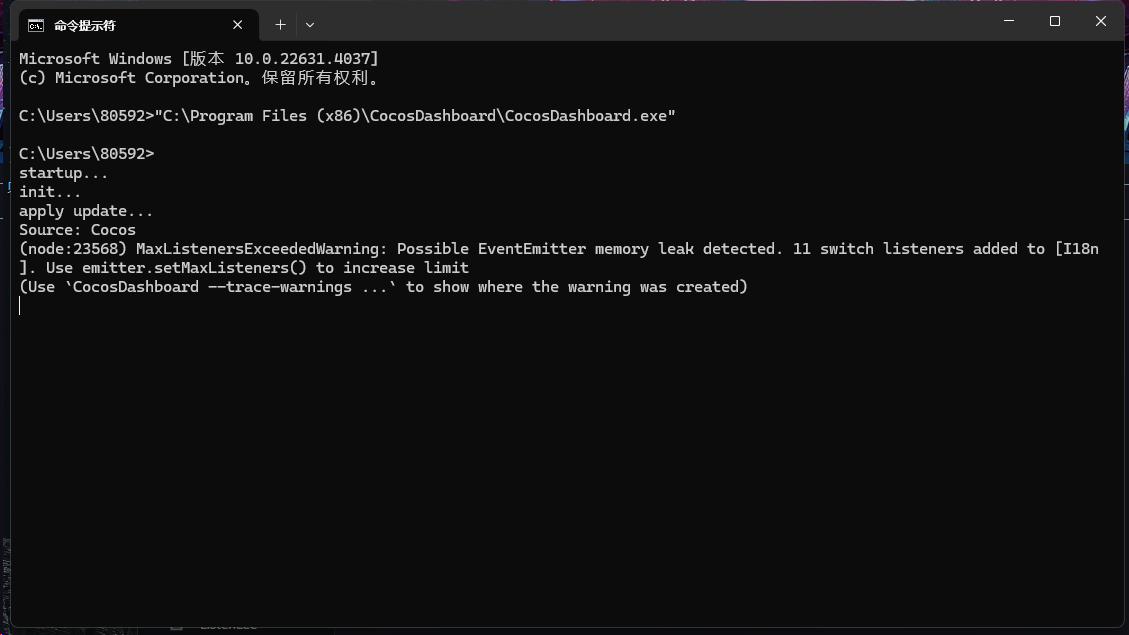Click the "Source: Cocos" output line
The width and height of the screenshot is (1129, 635).
coord(77,230)
